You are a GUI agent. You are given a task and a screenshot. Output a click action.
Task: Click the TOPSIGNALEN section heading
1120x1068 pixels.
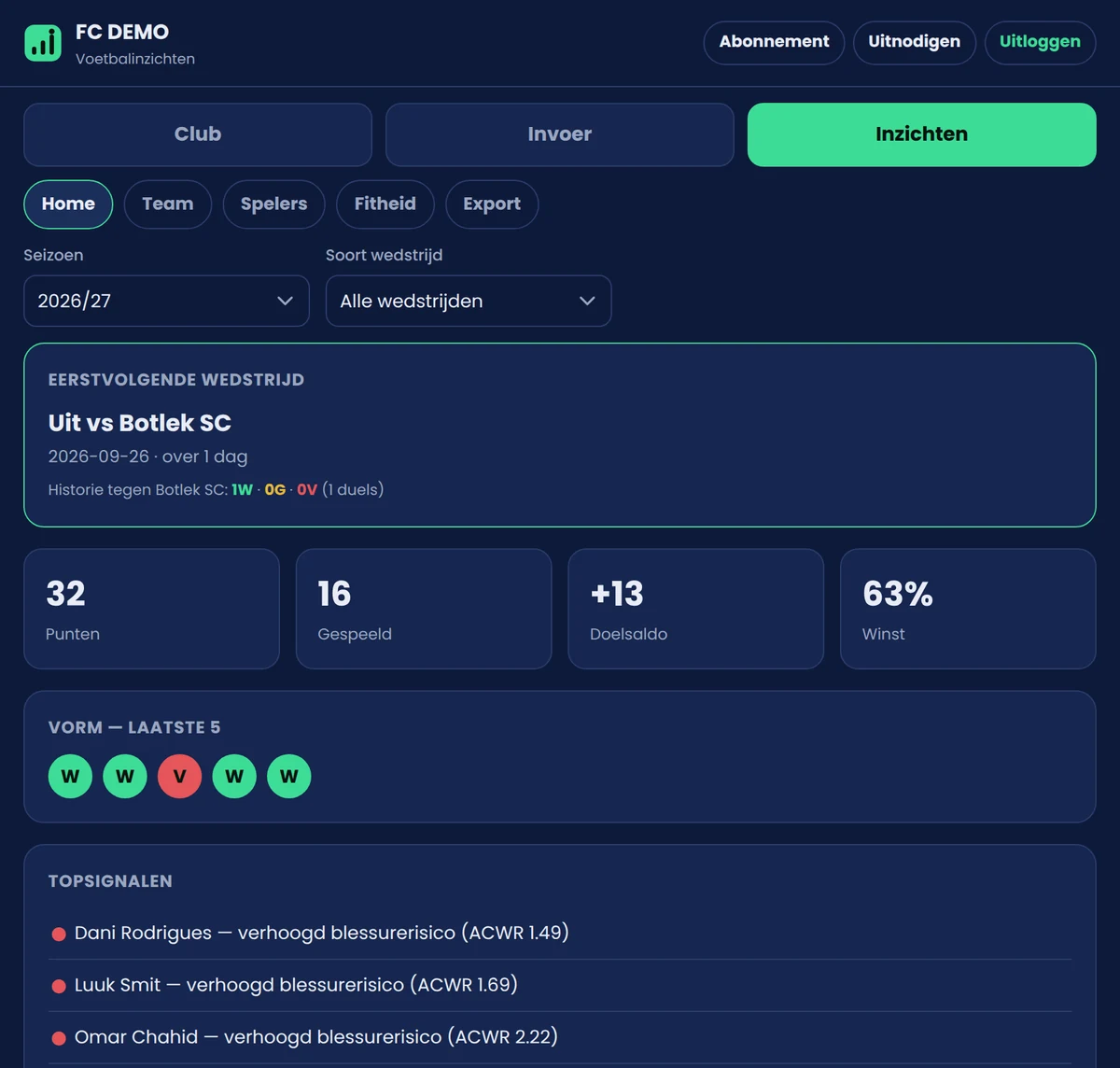click(110, 881)
